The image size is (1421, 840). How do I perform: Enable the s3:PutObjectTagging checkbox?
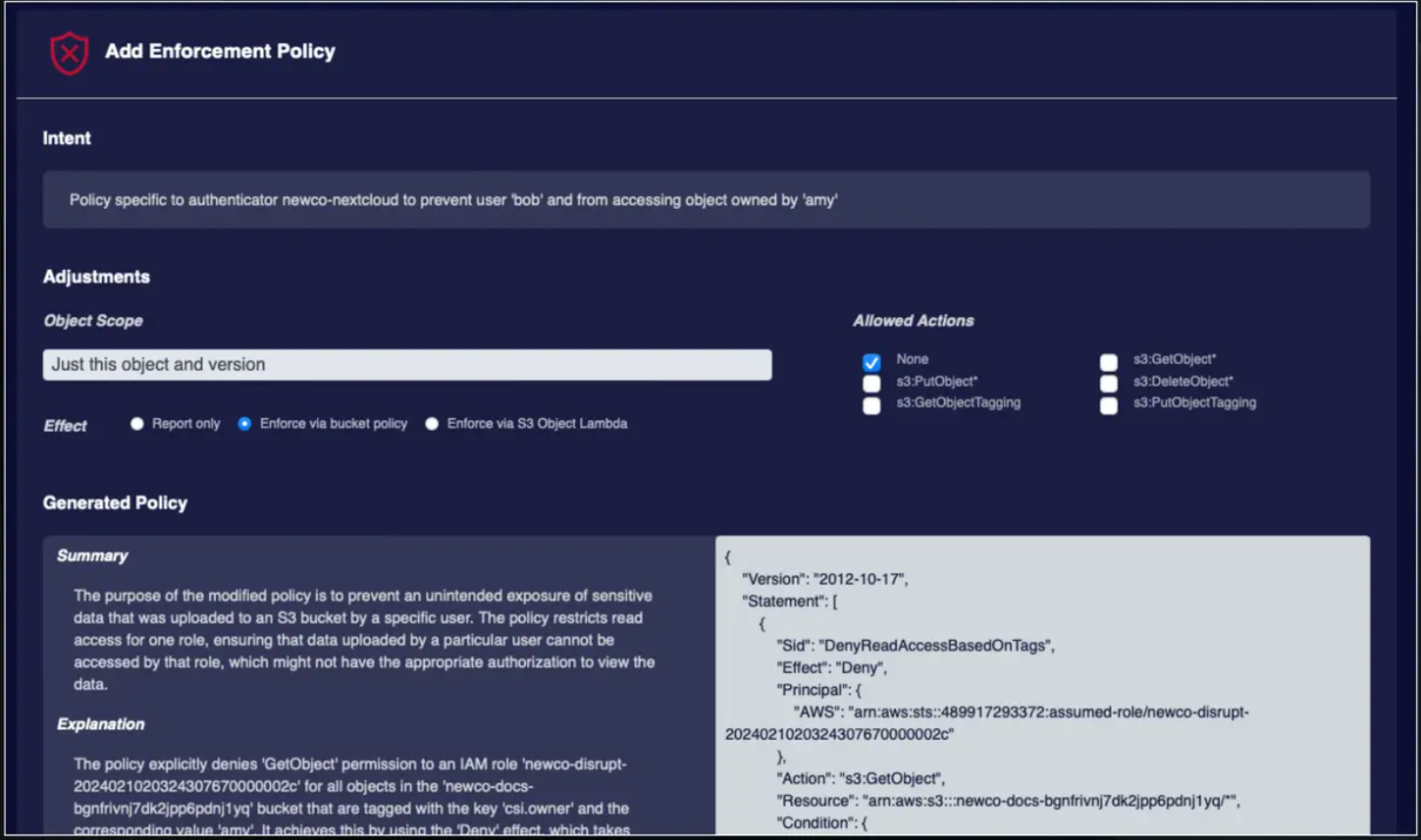(1109, 405)
